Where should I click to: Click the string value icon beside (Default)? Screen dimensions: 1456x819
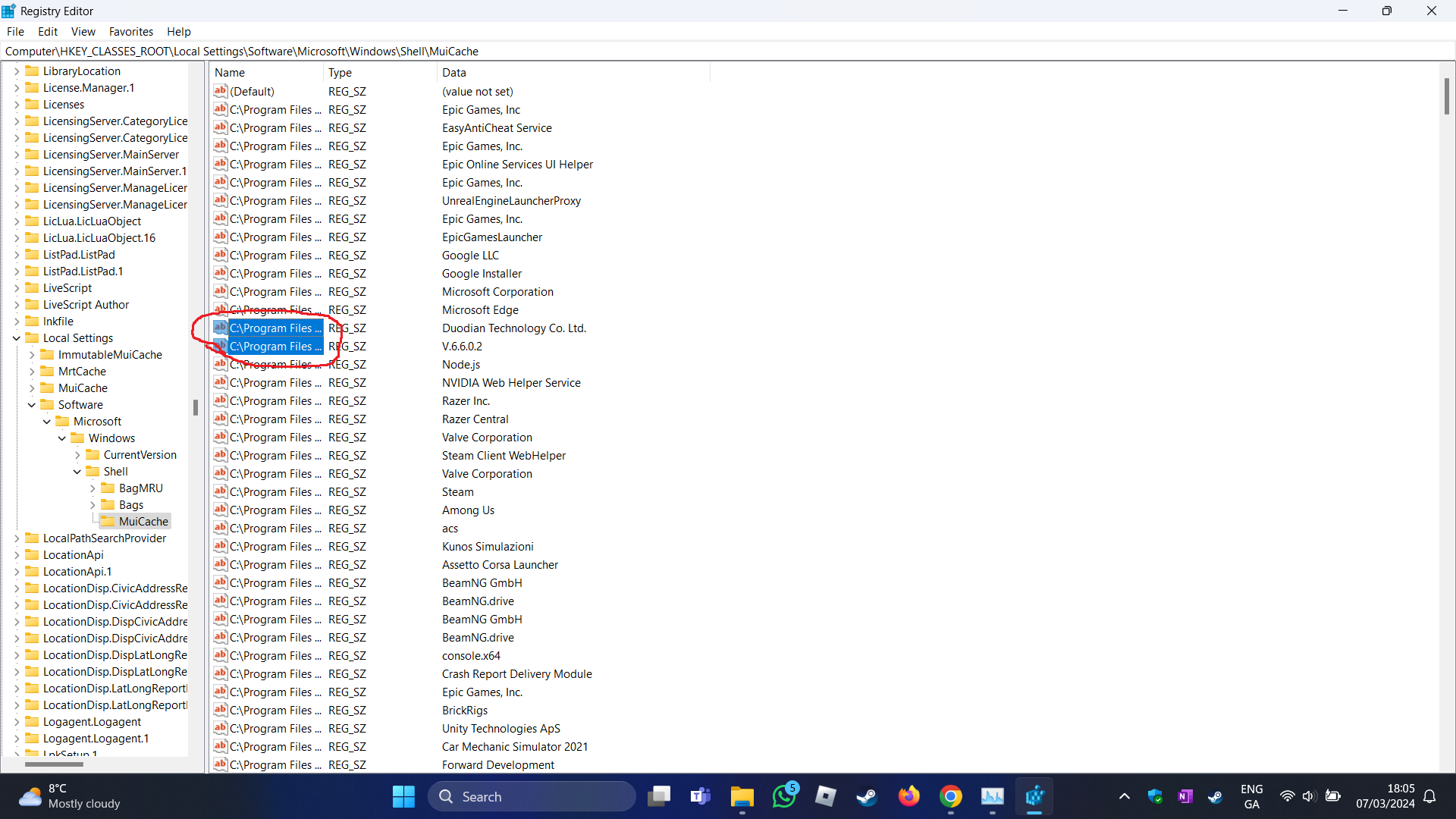click(220, 91)
